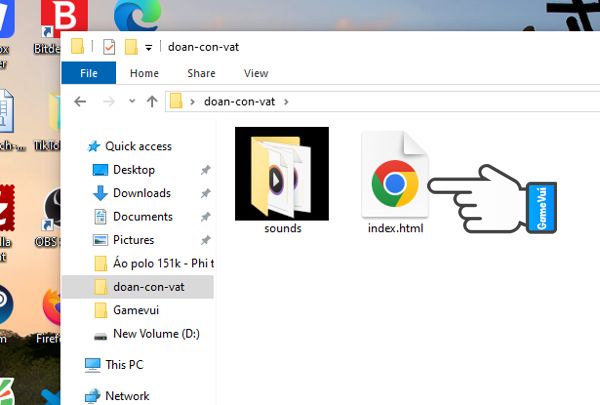Expand the recent locations dropdown
The height and width of the screenshot is (405, 600).
click(130, 101)
